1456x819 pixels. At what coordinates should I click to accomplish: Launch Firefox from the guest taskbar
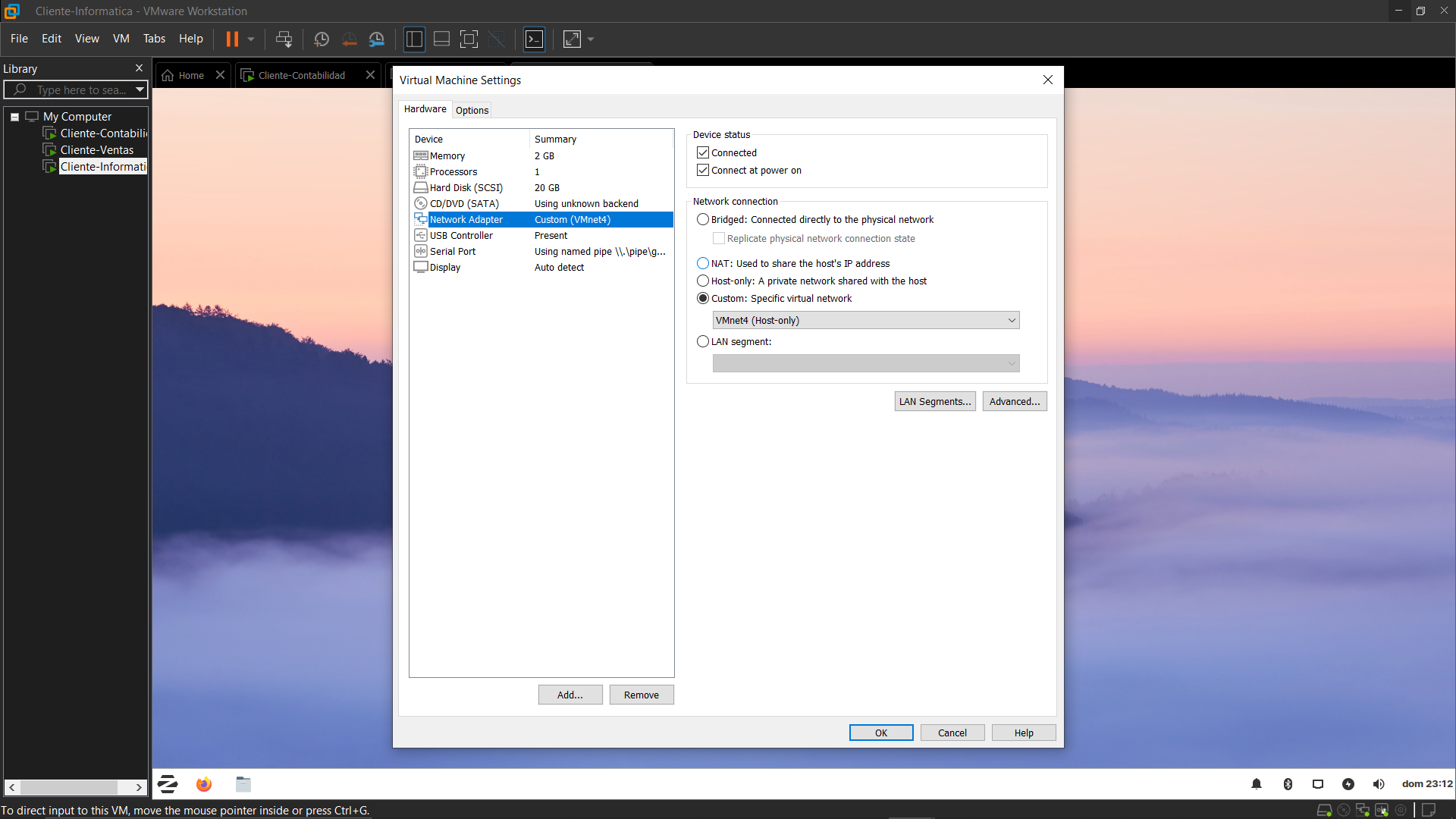[x=203, y=784]
